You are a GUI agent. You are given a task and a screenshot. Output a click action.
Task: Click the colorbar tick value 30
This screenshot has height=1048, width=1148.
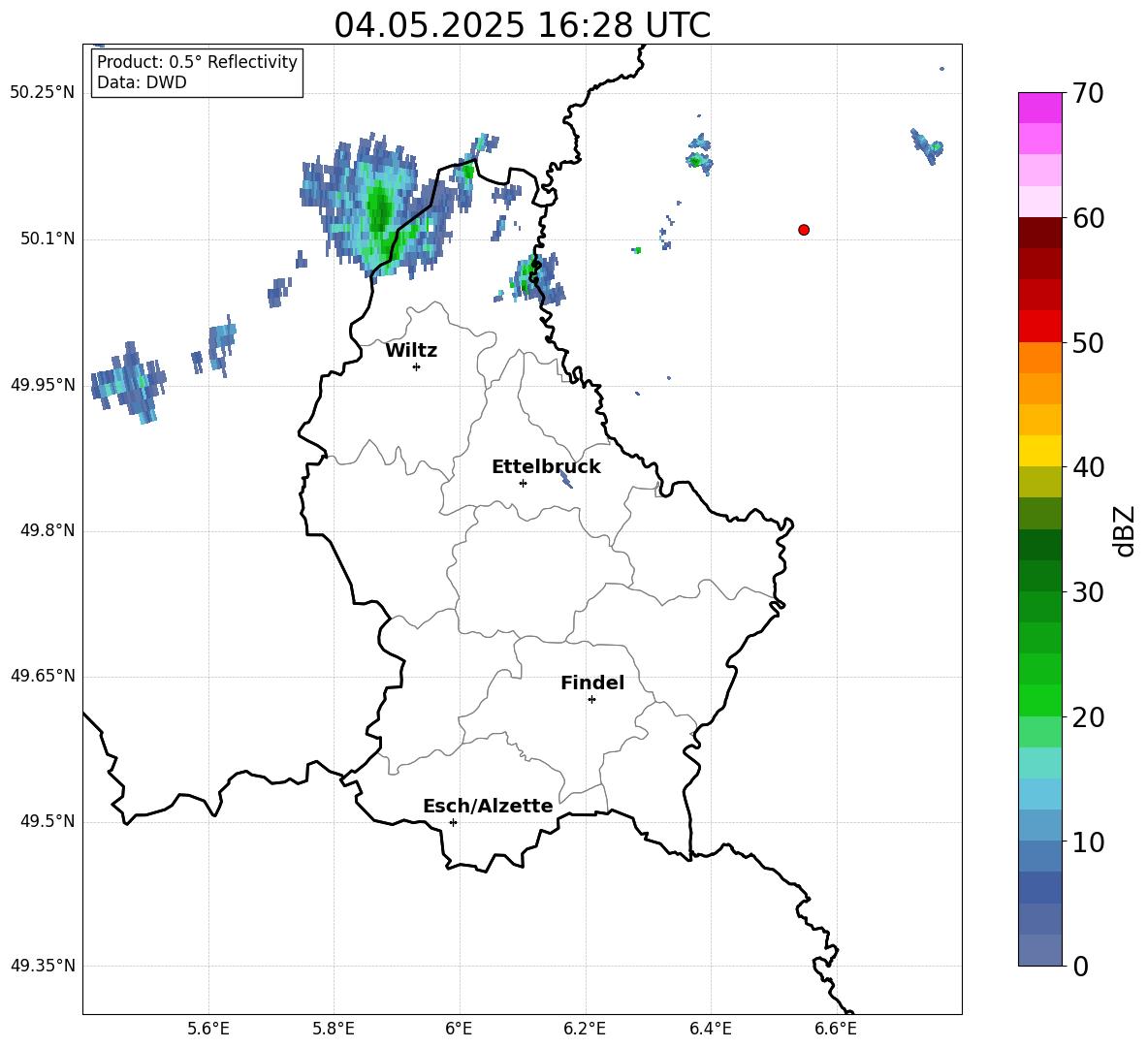[1088, 592]
